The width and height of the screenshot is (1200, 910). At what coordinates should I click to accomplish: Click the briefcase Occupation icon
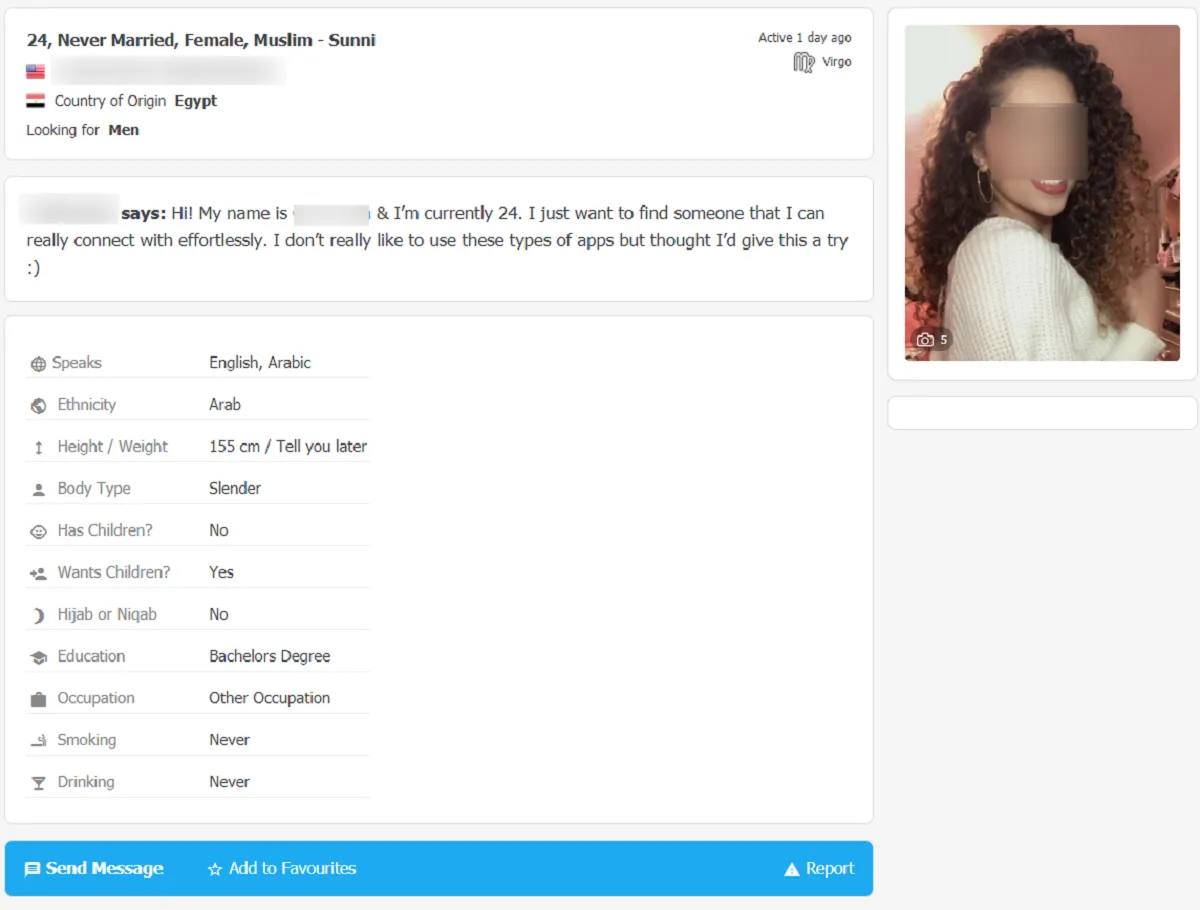coord(38,700)
